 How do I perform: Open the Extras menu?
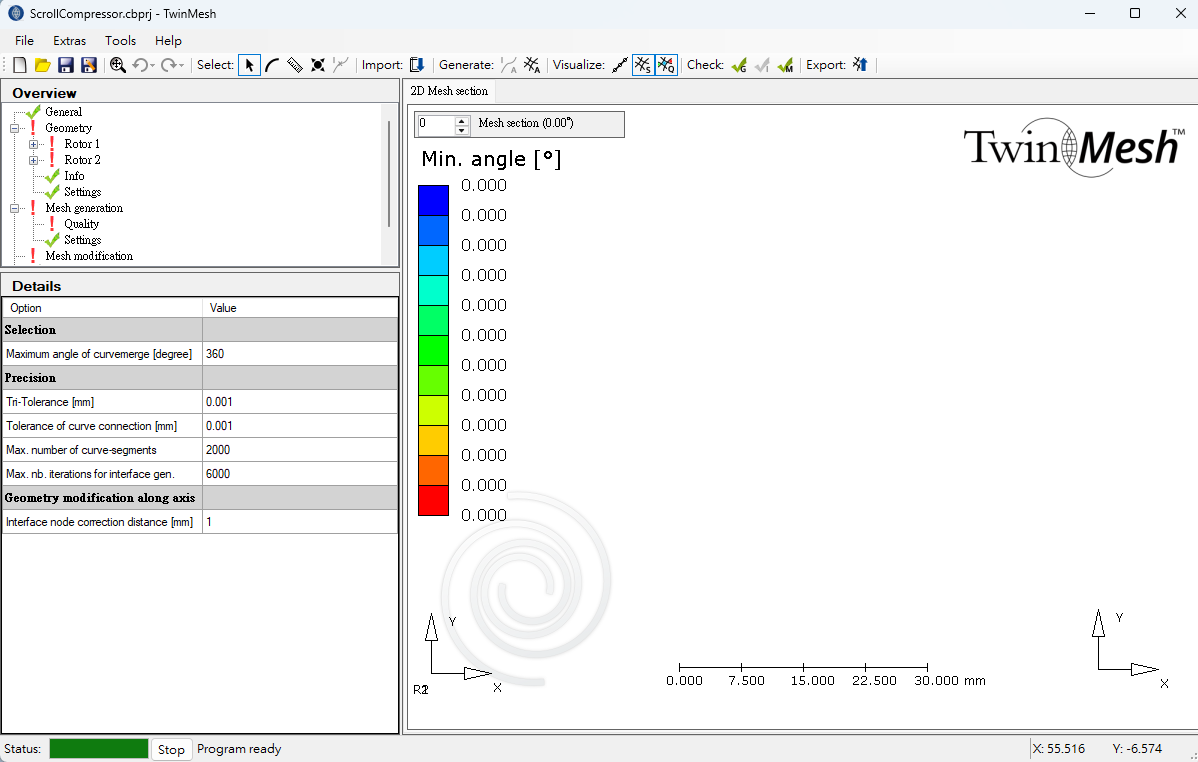(x=70, y=41)
